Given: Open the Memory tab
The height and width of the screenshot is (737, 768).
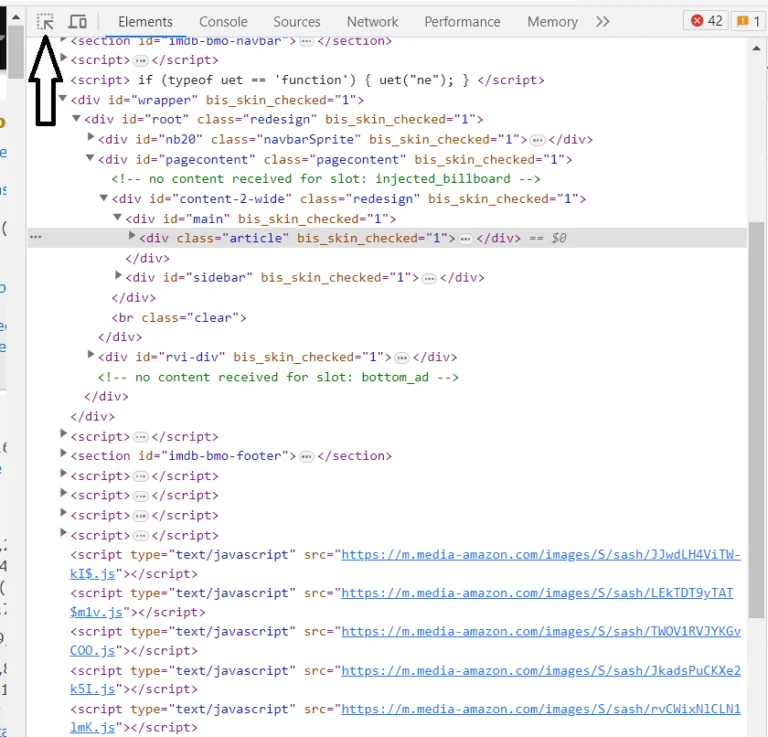Looking at the screenshot, I should (552, 22).
